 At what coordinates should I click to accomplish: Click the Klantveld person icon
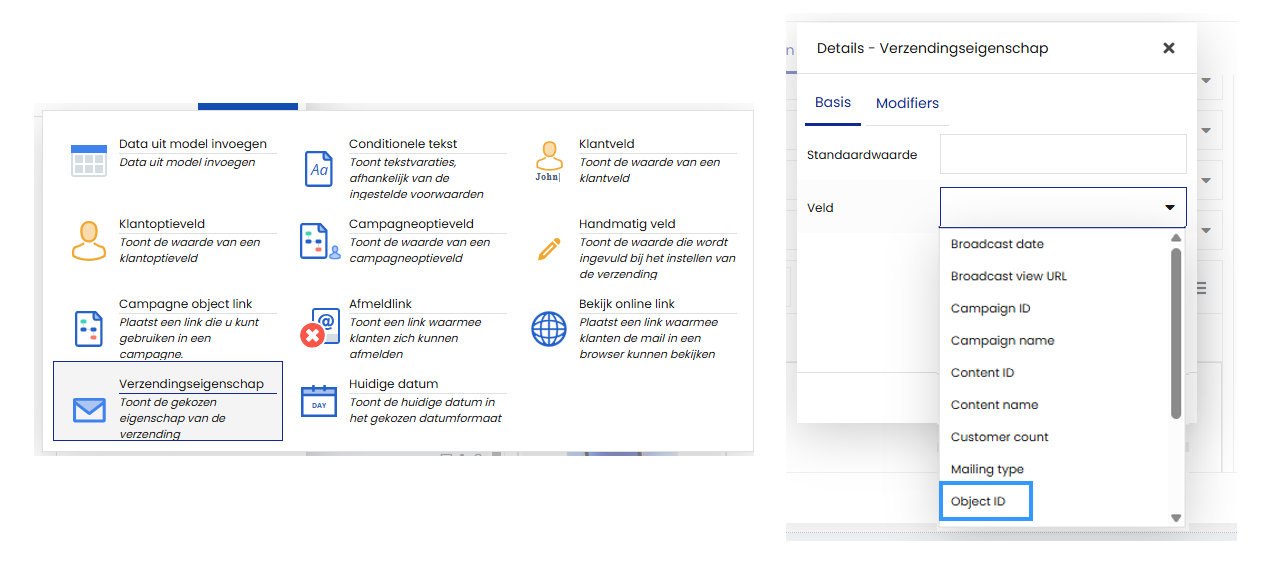(548, 162)
